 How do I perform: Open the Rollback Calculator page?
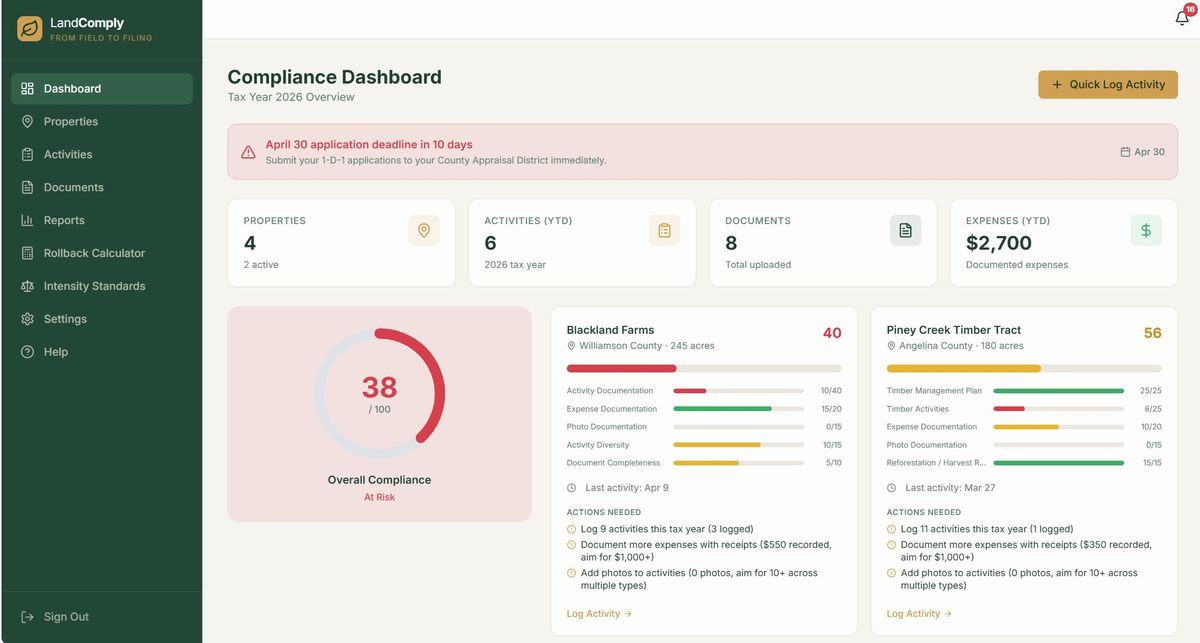coord(102,253)
